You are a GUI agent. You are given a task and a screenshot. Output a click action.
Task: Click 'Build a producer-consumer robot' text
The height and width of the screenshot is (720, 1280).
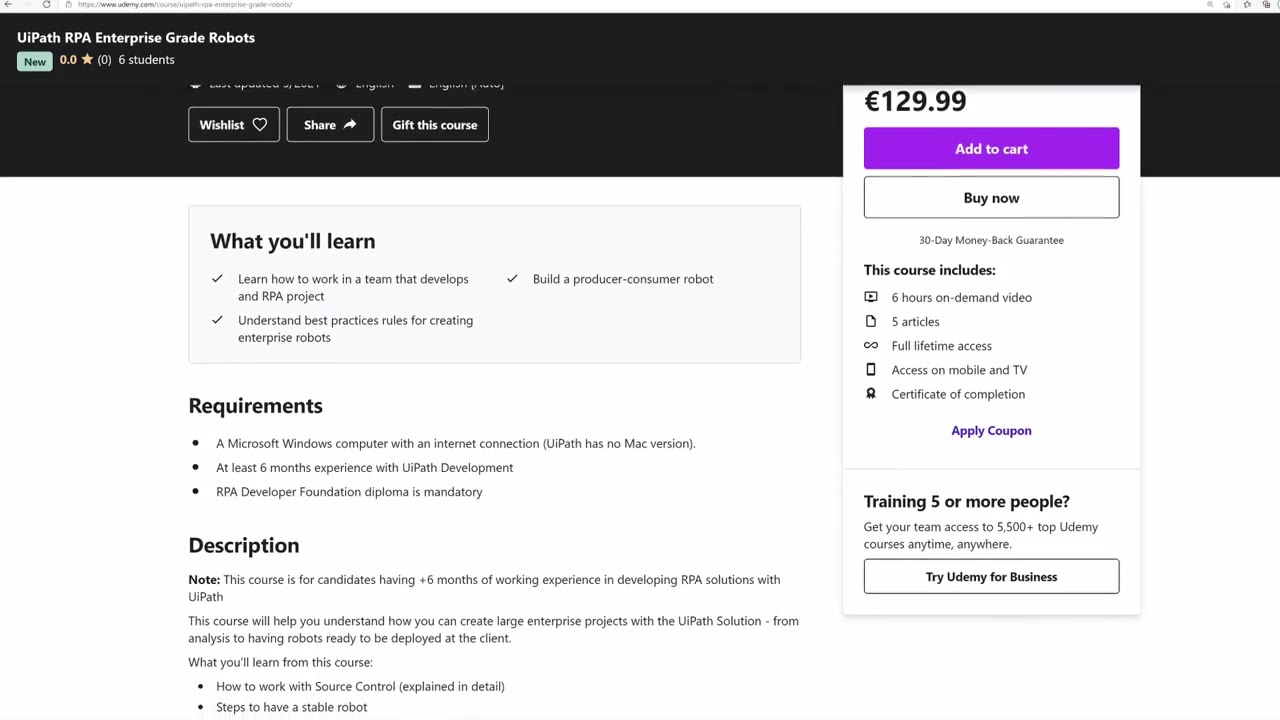tap(623, 279)
